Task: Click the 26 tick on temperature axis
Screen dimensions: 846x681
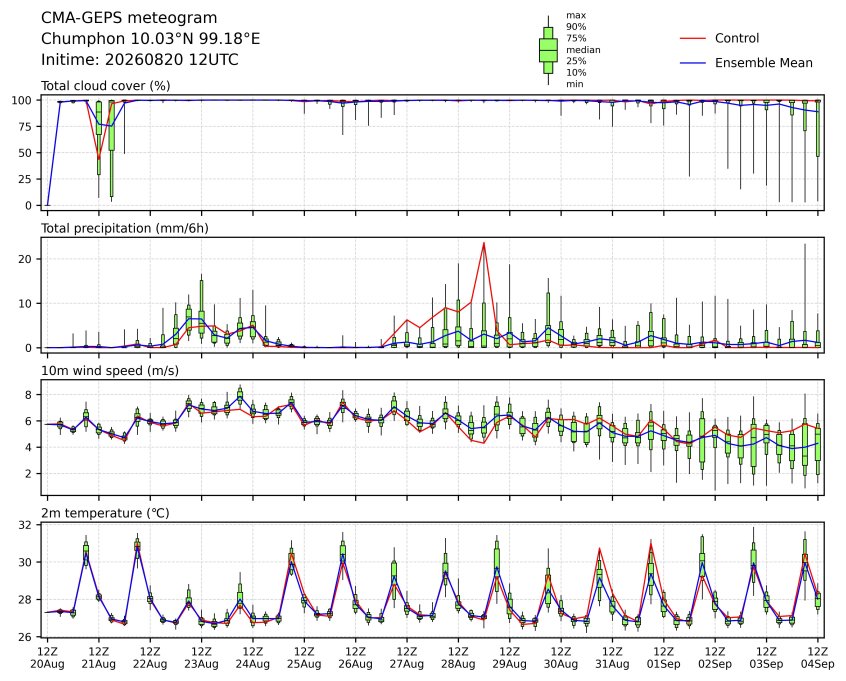Action: click(x=26, y=637)
